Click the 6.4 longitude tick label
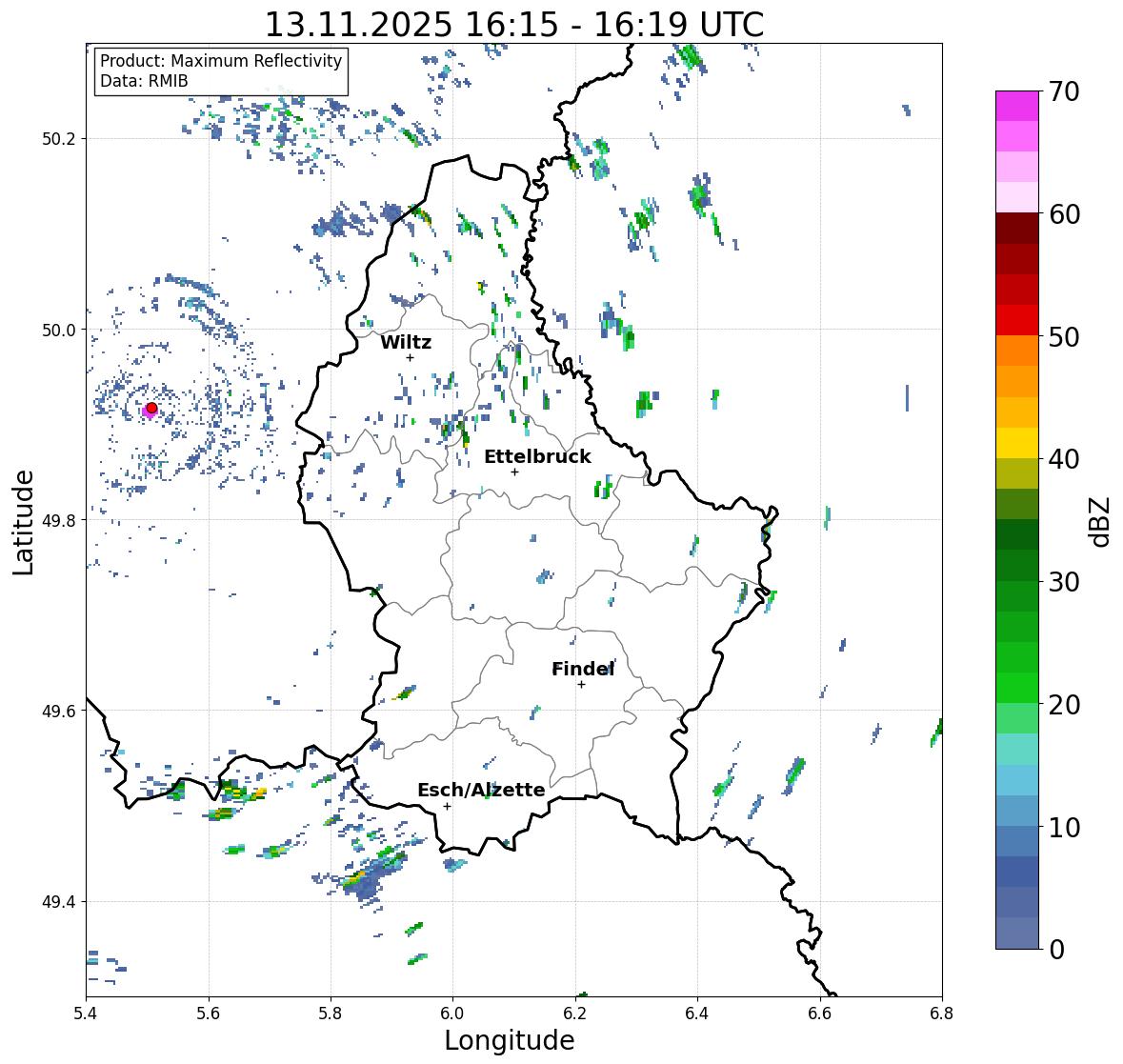Screen dimensions: 1123x1064 (697, 1014)
